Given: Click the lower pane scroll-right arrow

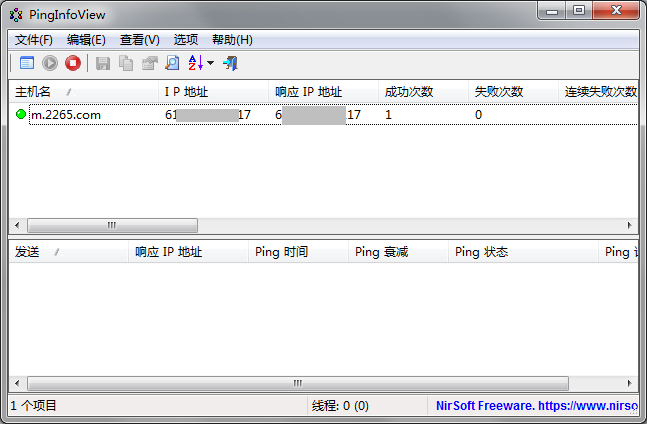Looking at the screenshot, I should point(630,383).
